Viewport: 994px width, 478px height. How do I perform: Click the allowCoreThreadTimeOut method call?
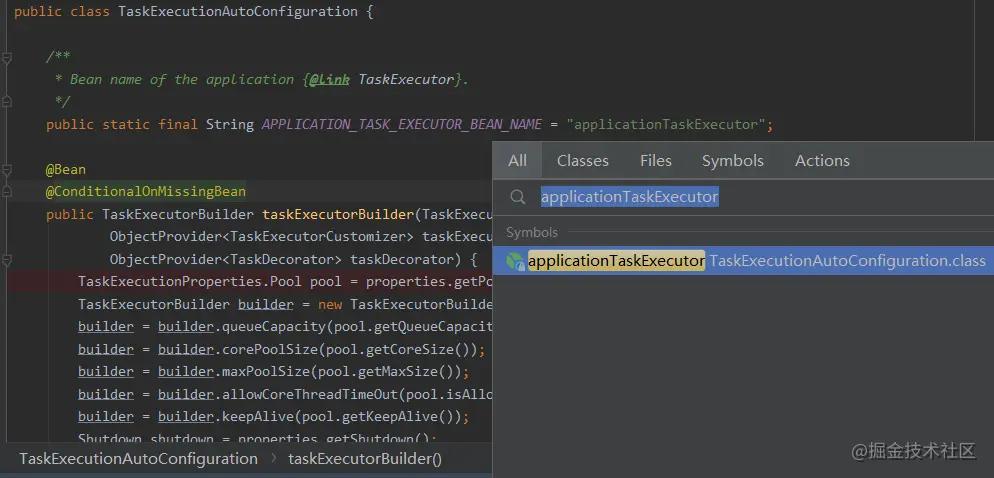pos(310,394)
